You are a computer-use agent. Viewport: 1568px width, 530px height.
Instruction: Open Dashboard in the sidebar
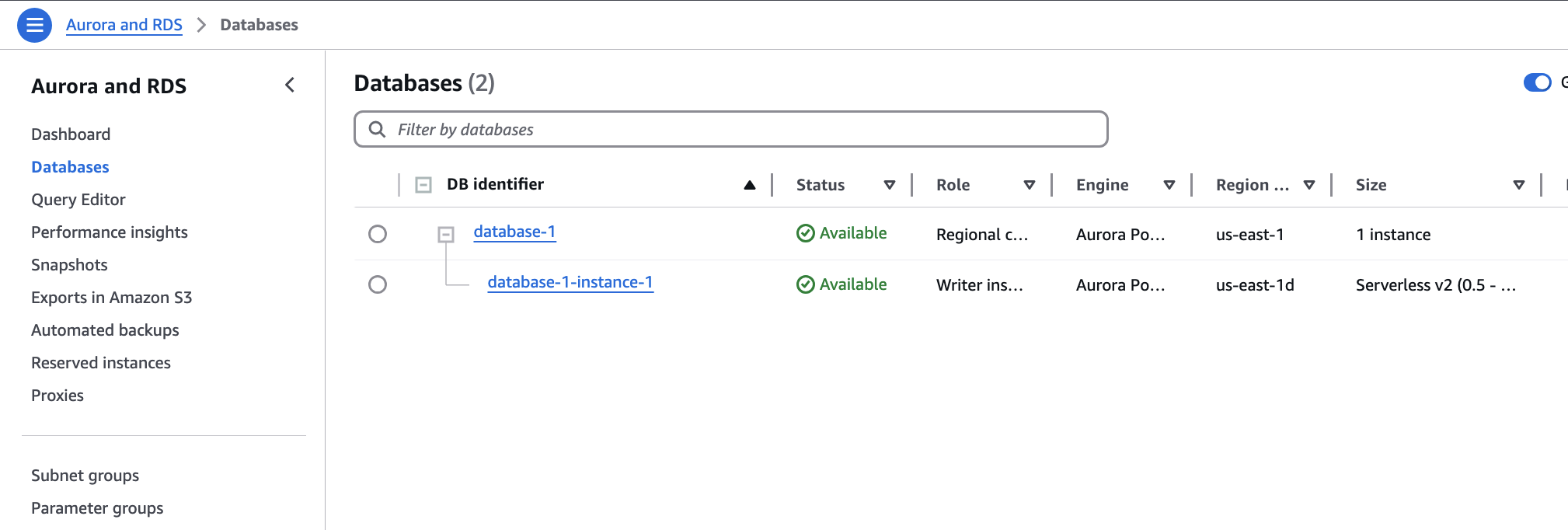[71, 134]
